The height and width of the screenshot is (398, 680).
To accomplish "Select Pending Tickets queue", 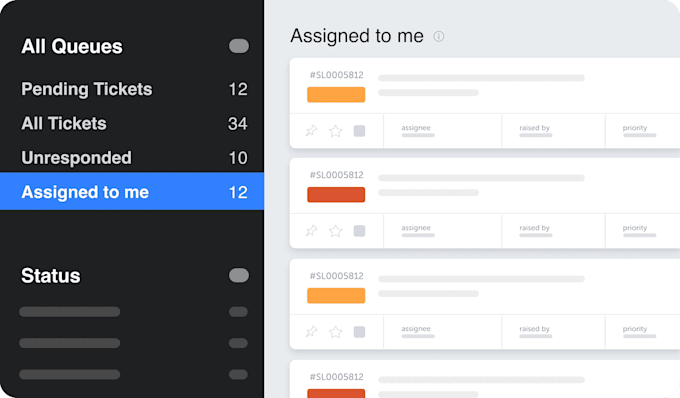I will pos(132,89).
